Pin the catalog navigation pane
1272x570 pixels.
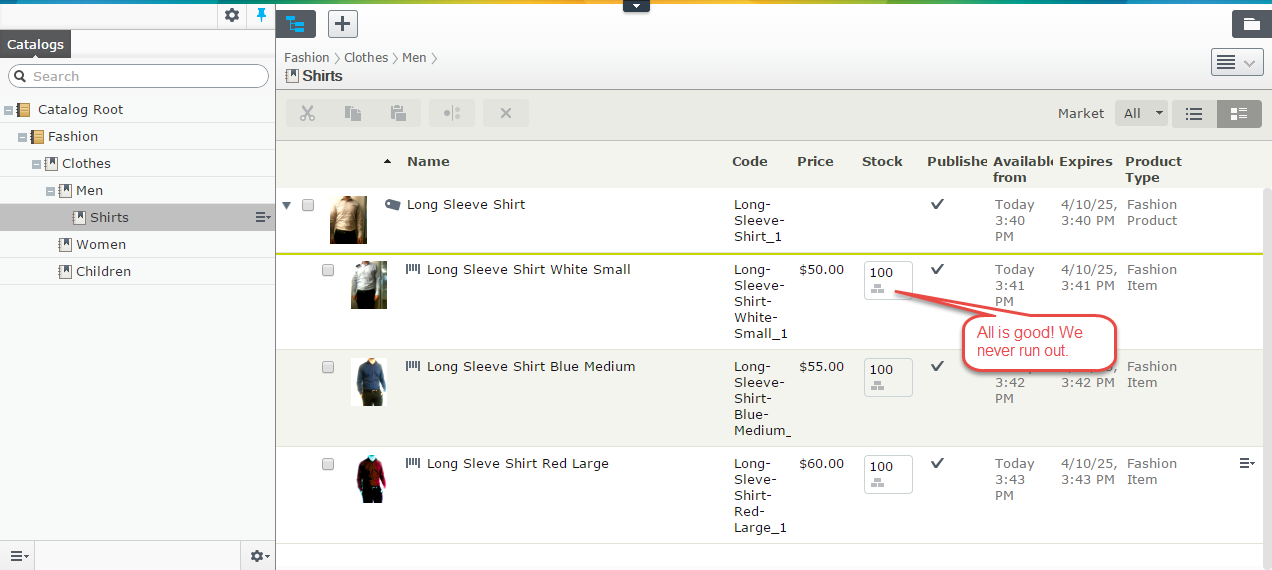click(x=262, y=15)
